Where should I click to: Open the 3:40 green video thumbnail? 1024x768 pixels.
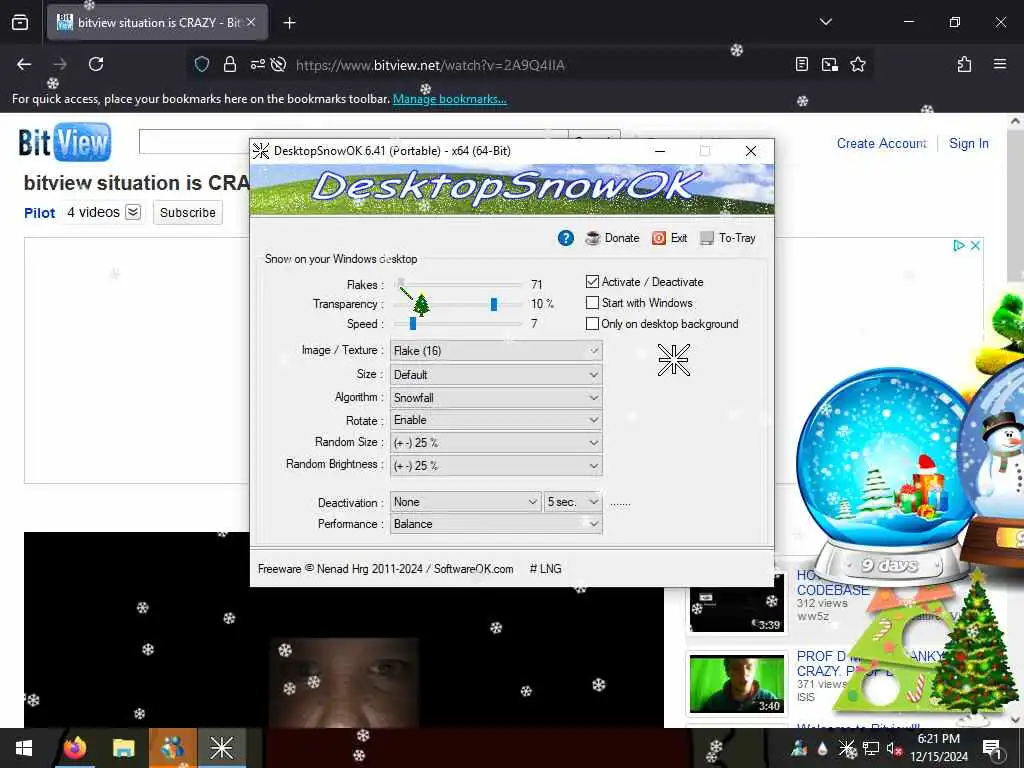737,684
